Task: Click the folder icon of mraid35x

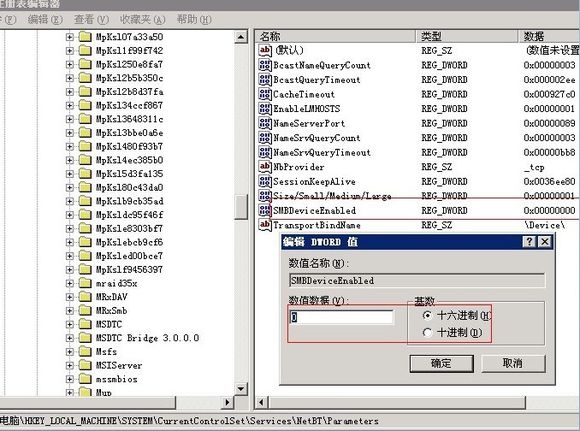Action: (85, 283)
